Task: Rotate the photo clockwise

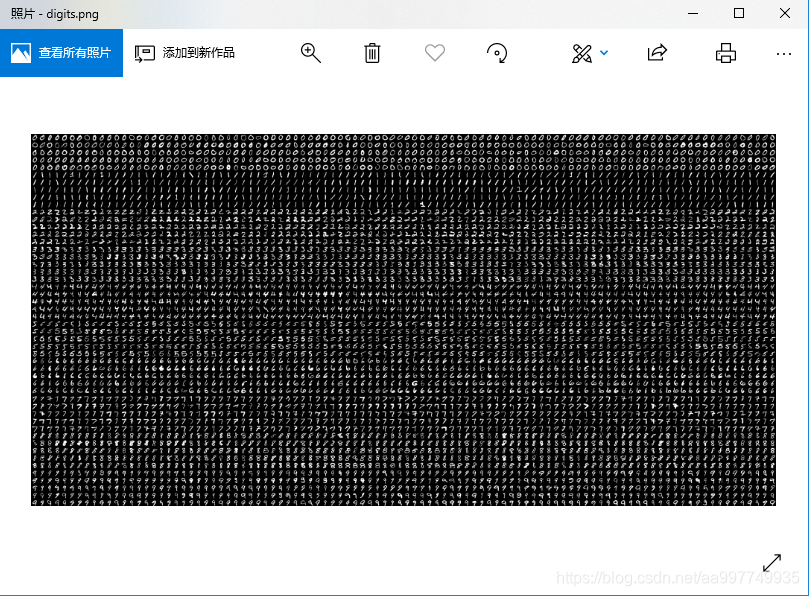Action: (497, 53)
